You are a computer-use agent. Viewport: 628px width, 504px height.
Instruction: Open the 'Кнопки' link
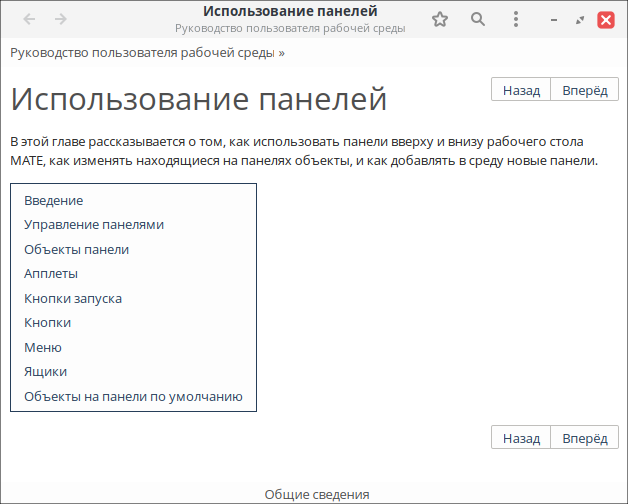[48, 323]
